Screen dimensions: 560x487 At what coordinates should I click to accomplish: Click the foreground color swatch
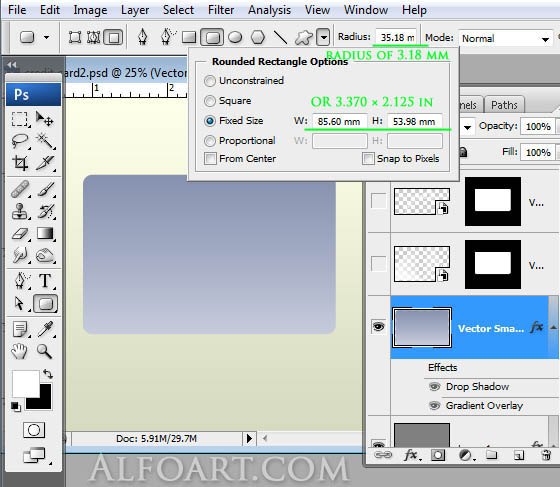click(x=26, y=384)
